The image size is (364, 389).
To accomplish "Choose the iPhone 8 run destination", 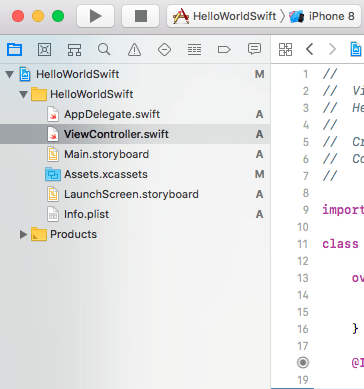I will (x=322, y=16).
